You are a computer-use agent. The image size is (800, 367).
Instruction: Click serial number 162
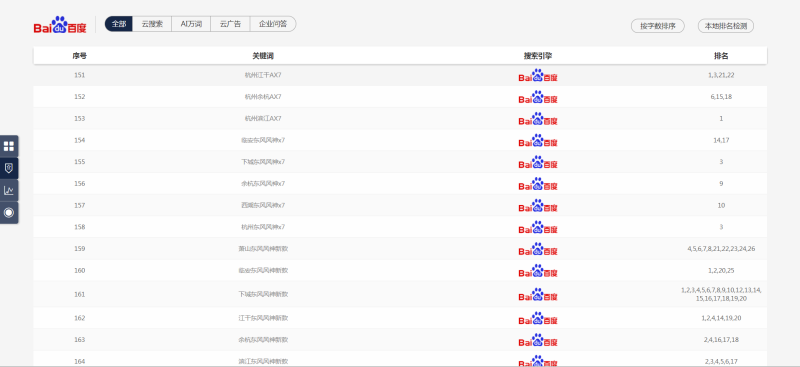pos(80,317)
